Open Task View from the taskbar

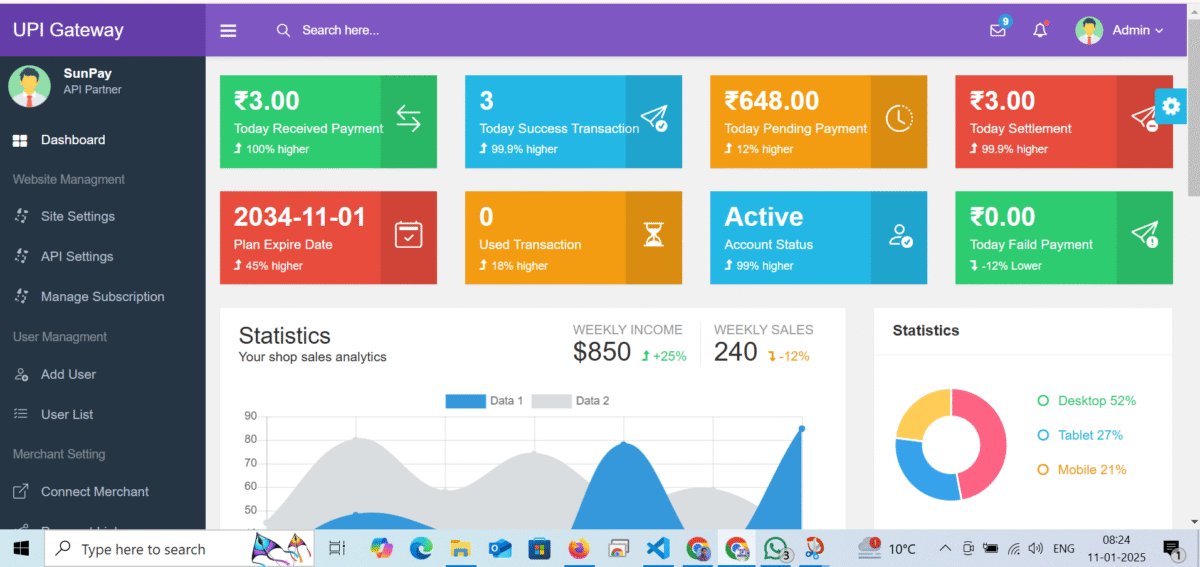(x=337, y=548)
